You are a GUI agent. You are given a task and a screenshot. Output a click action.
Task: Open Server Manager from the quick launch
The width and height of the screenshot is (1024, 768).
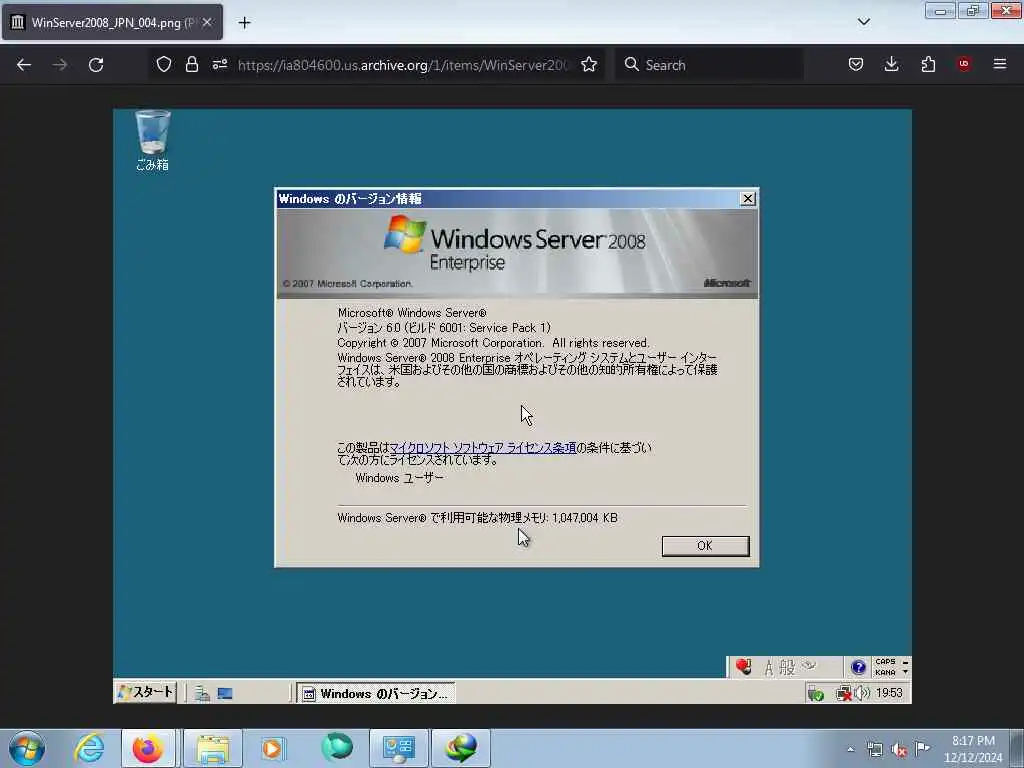[x=202, y=694]
